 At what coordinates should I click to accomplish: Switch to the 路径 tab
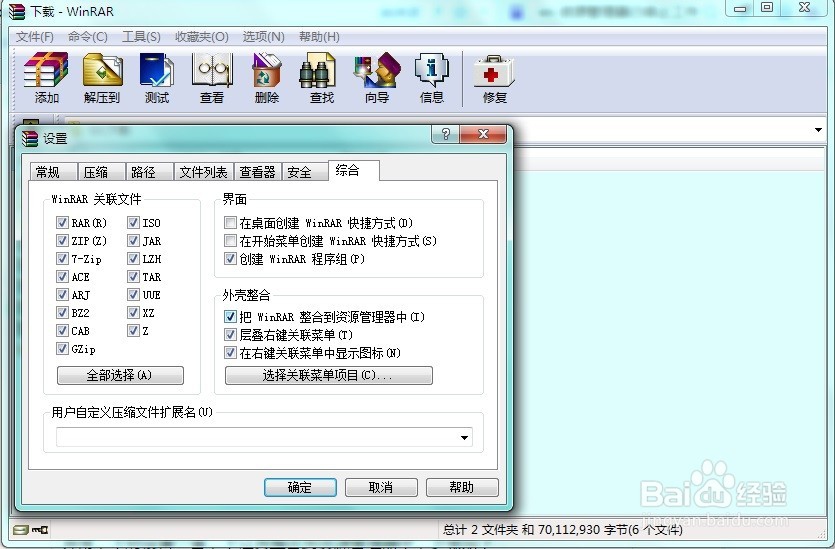(149, 172)
